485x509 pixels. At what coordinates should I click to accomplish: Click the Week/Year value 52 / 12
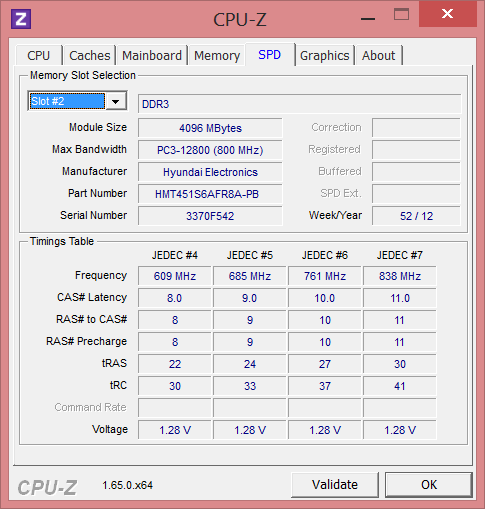(x=416, y=216)
